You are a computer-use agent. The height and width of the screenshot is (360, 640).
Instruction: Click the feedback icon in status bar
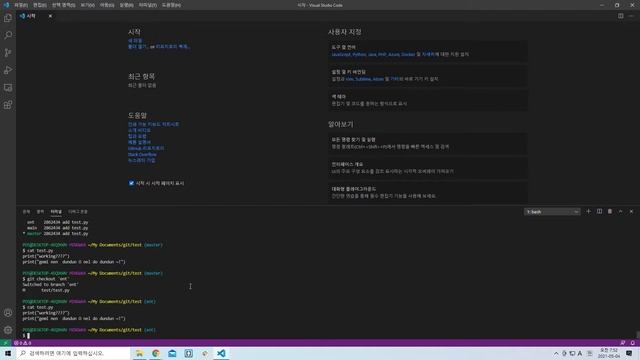coord(622,343)
